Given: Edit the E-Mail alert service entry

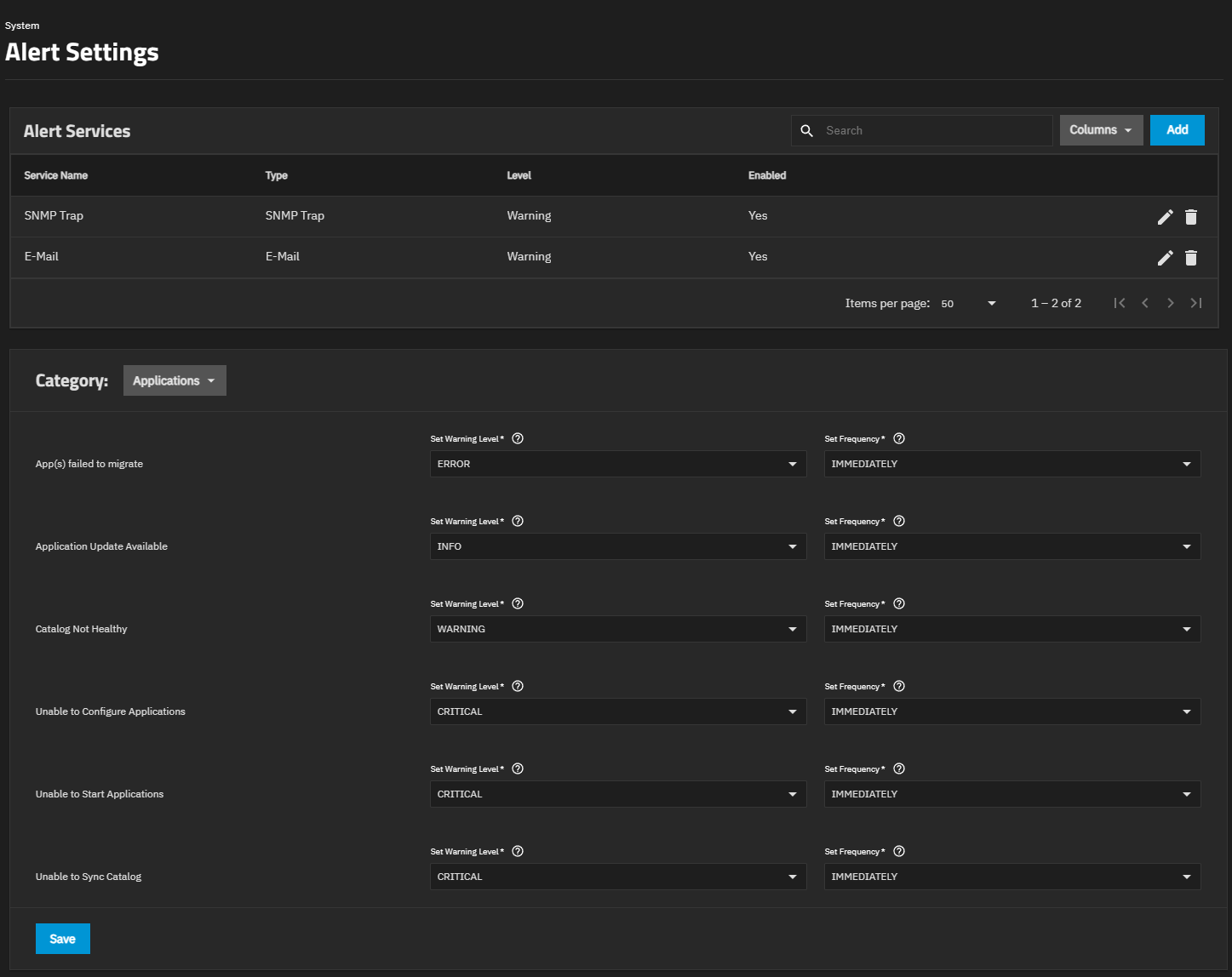Looking at the screenshot, I should pyautogui.click(x=1165, y=257).
